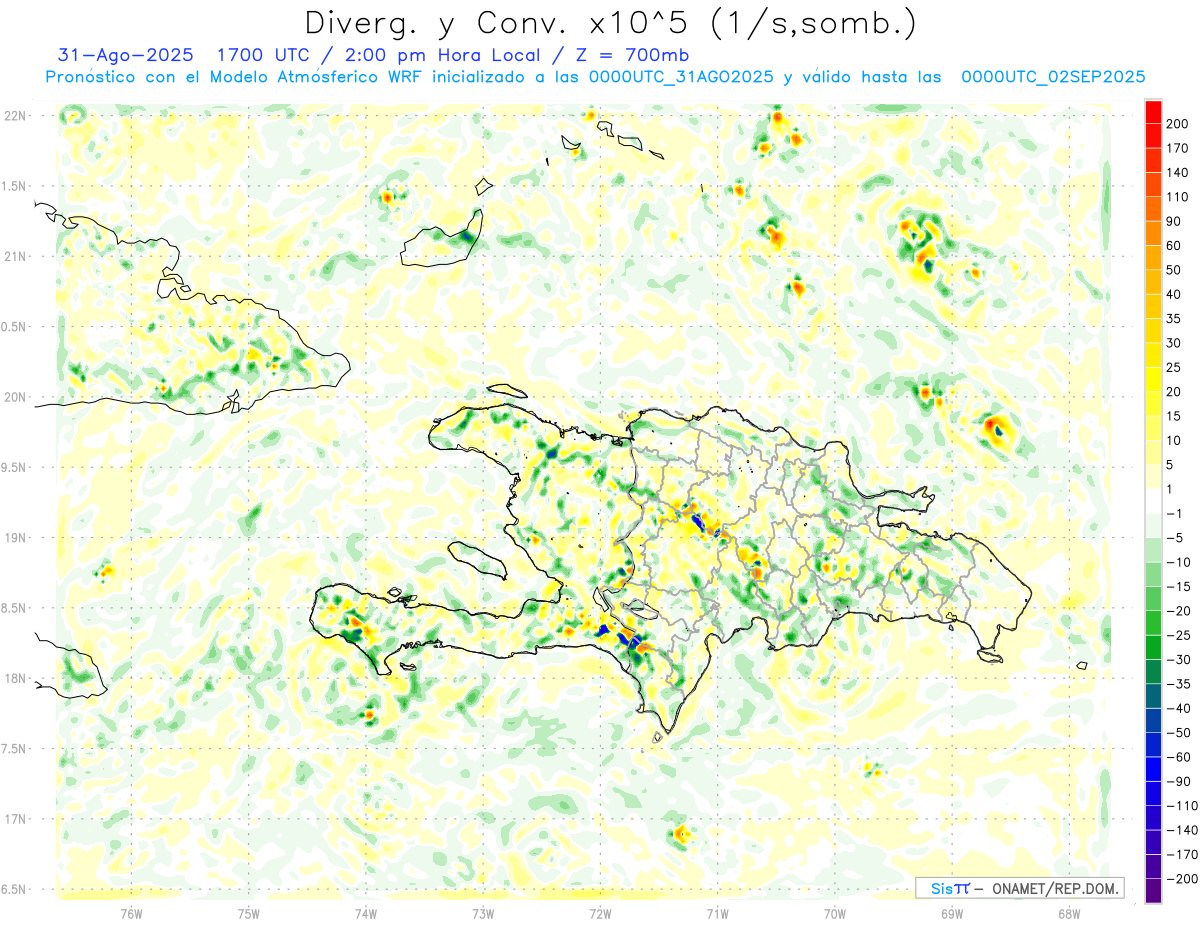
Task: Click the '72W' longitude label
Action: 600,914
